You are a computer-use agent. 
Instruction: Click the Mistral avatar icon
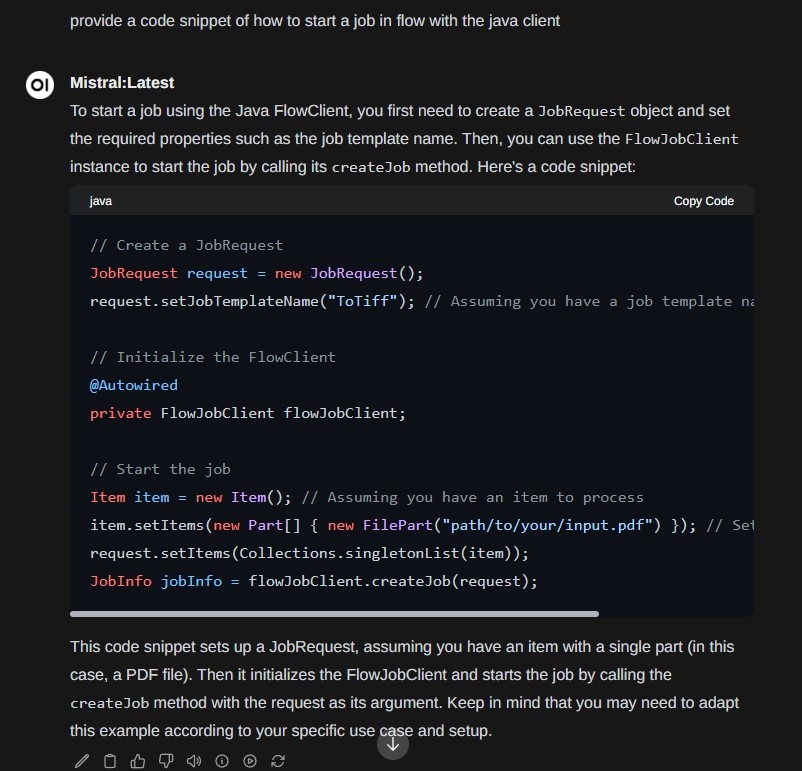(39, 85)
